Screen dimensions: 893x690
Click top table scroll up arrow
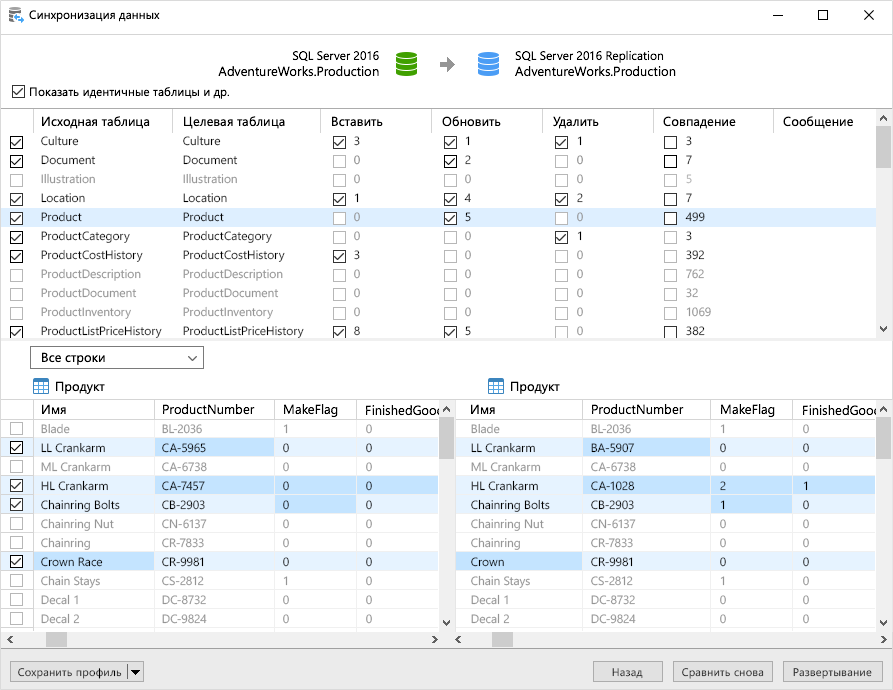tap(883, 118)
